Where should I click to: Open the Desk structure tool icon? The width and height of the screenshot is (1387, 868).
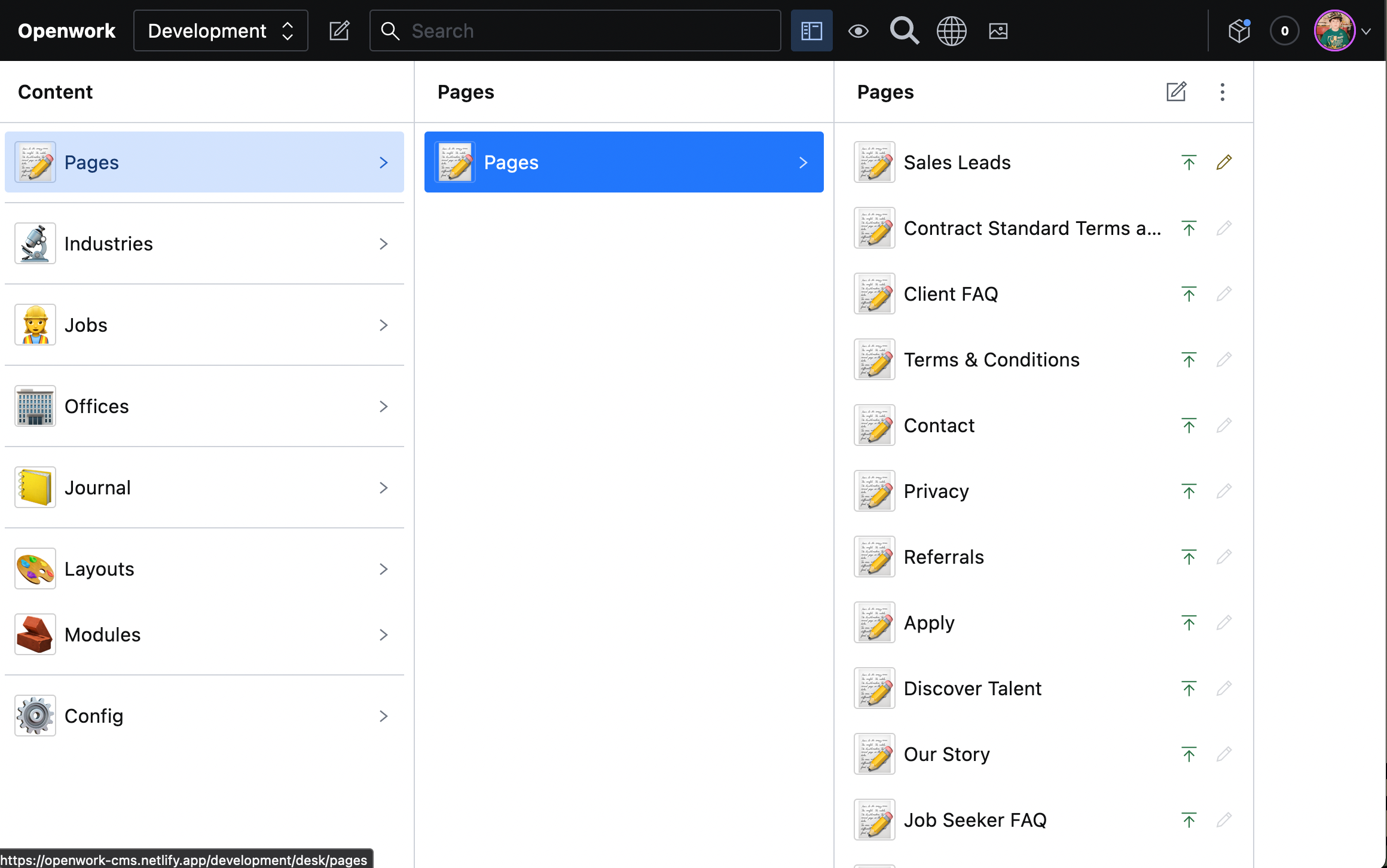click(811, 30)
